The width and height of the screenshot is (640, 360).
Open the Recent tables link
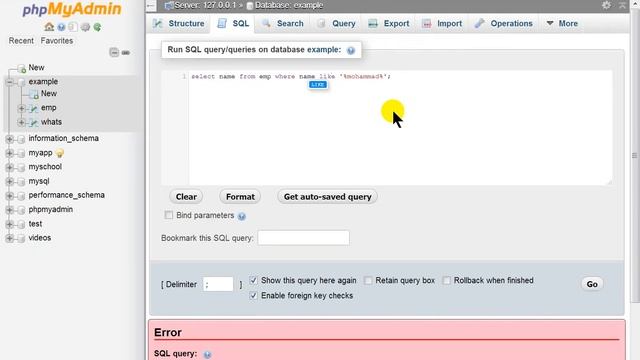(21, 41)
